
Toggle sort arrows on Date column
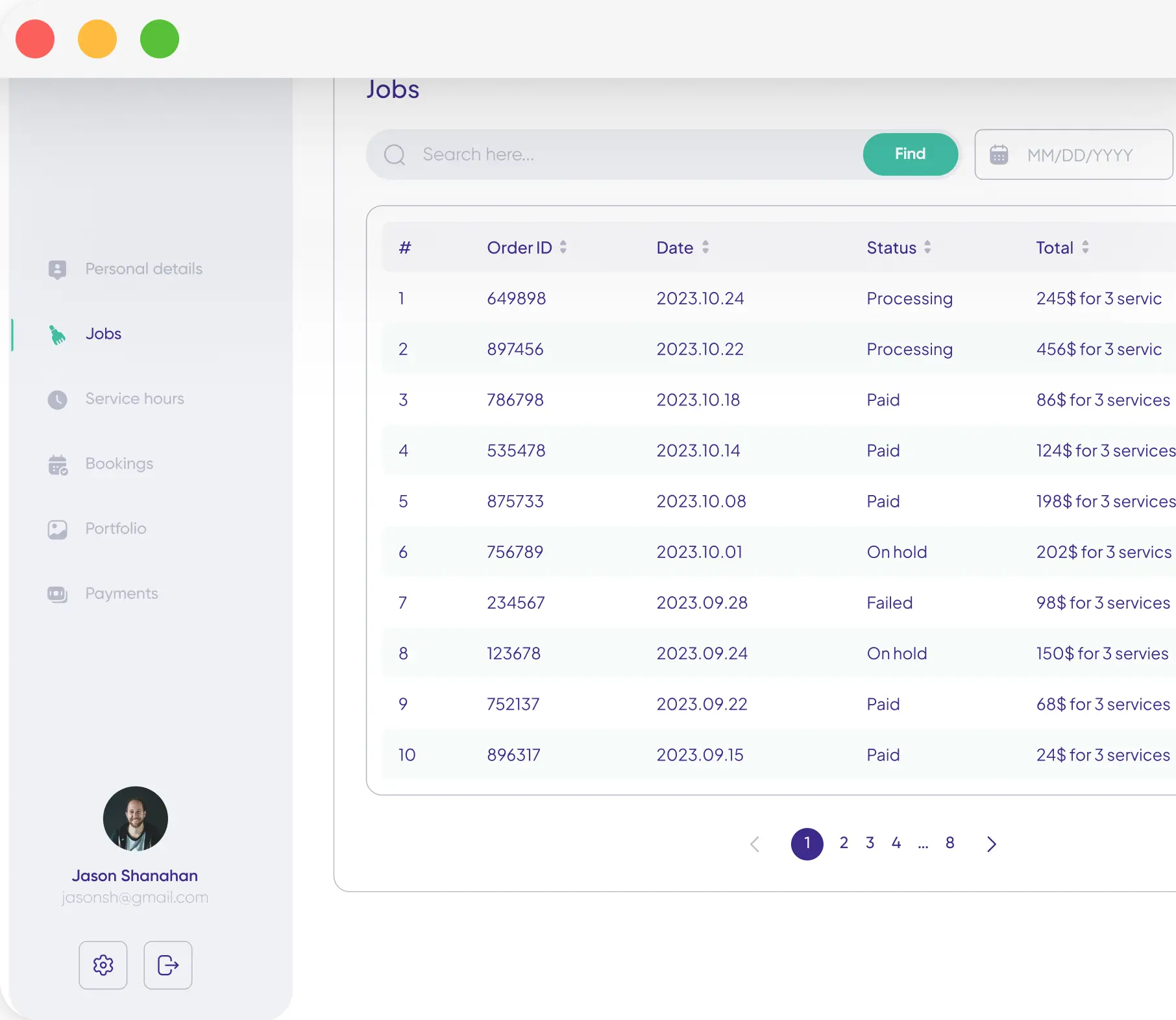tap(705, 247)
